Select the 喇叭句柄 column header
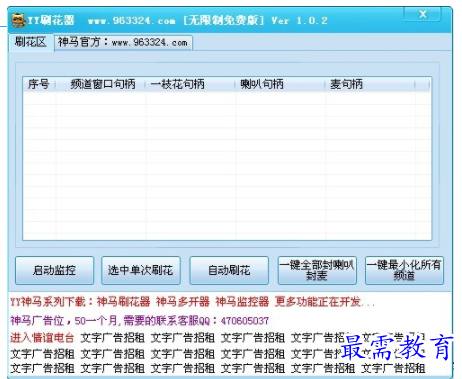The height and width of the screenshot is (379, 462). point(280,84)
